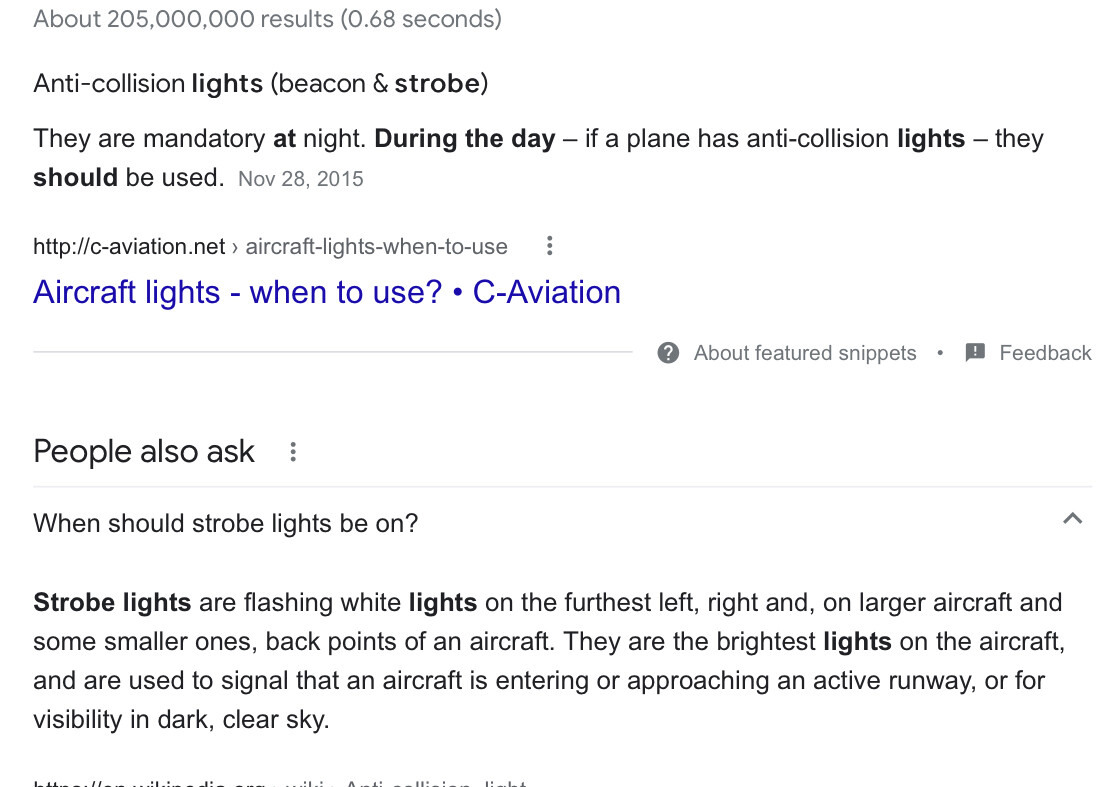Click the 'About 205,000,000 results' text
Screen dimensions: 1103x787
click(x=267, y=19)
